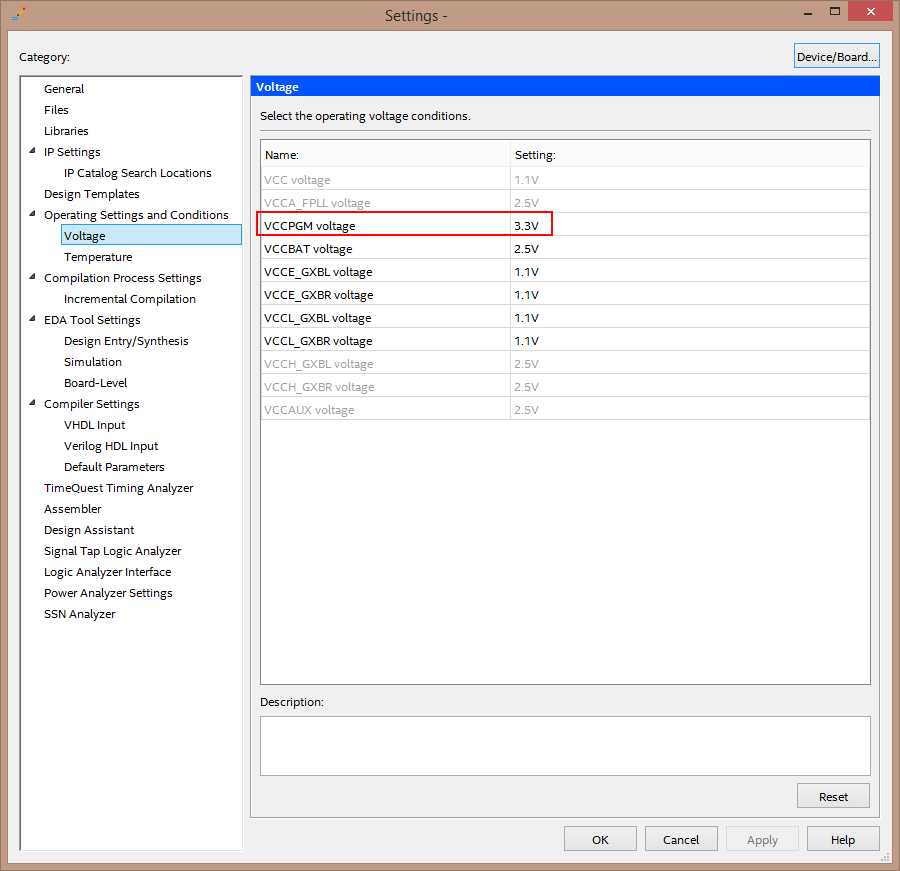The image size is (900, 871).
Task: Open the Device/Board dialog
Action: click(x=836, y=56)
